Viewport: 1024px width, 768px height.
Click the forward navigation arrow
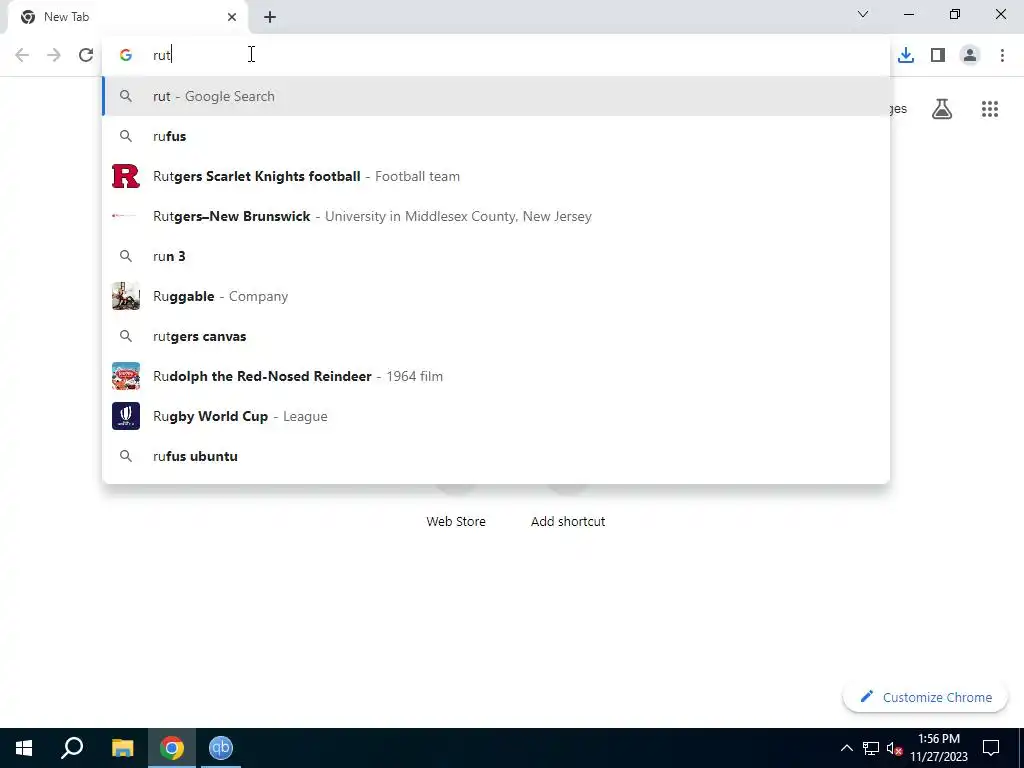coord(54,55)
